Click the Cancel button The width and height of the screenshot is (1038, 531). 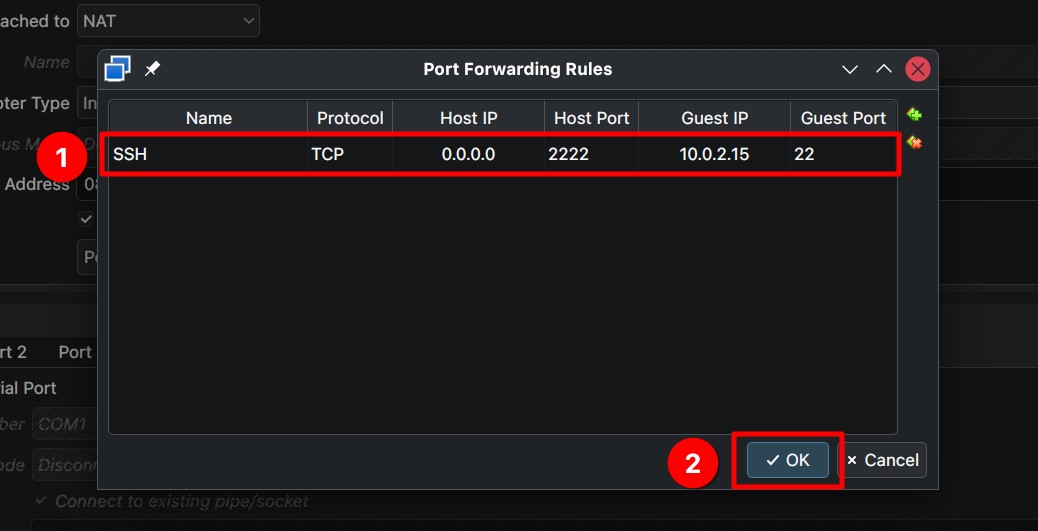[882, 460]
